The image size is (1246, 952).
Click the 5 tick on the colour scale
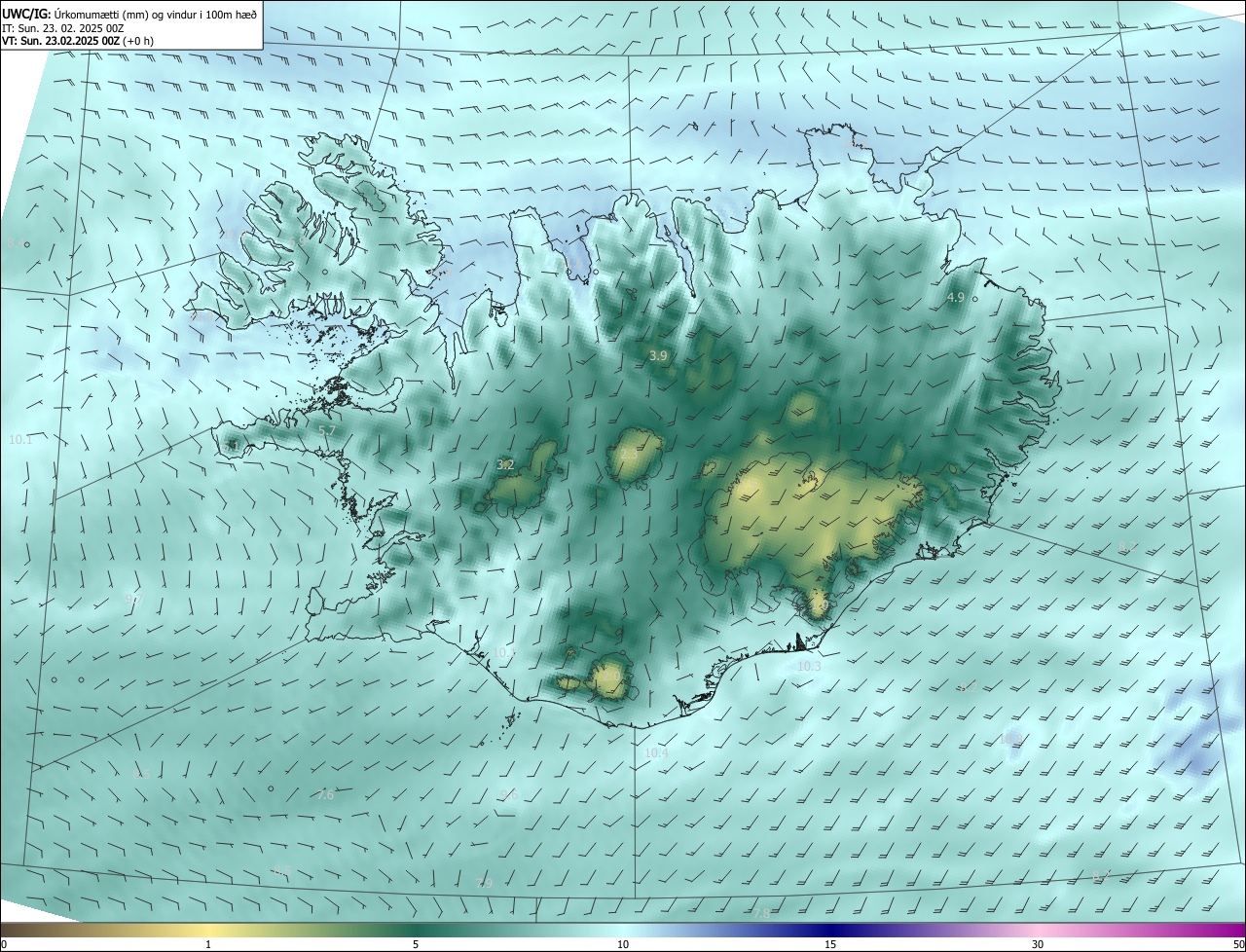point(416,945)
